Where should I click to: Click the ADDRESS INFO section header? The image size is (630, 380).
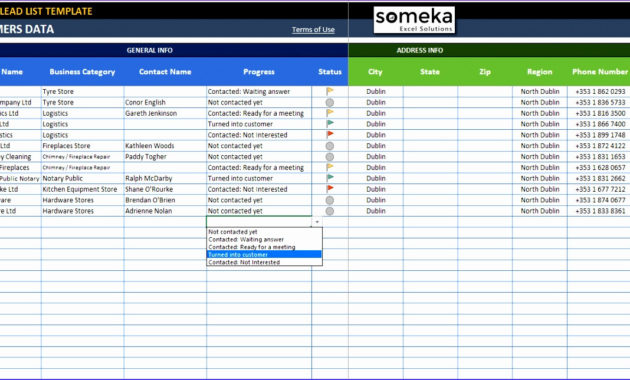[420, 50]
